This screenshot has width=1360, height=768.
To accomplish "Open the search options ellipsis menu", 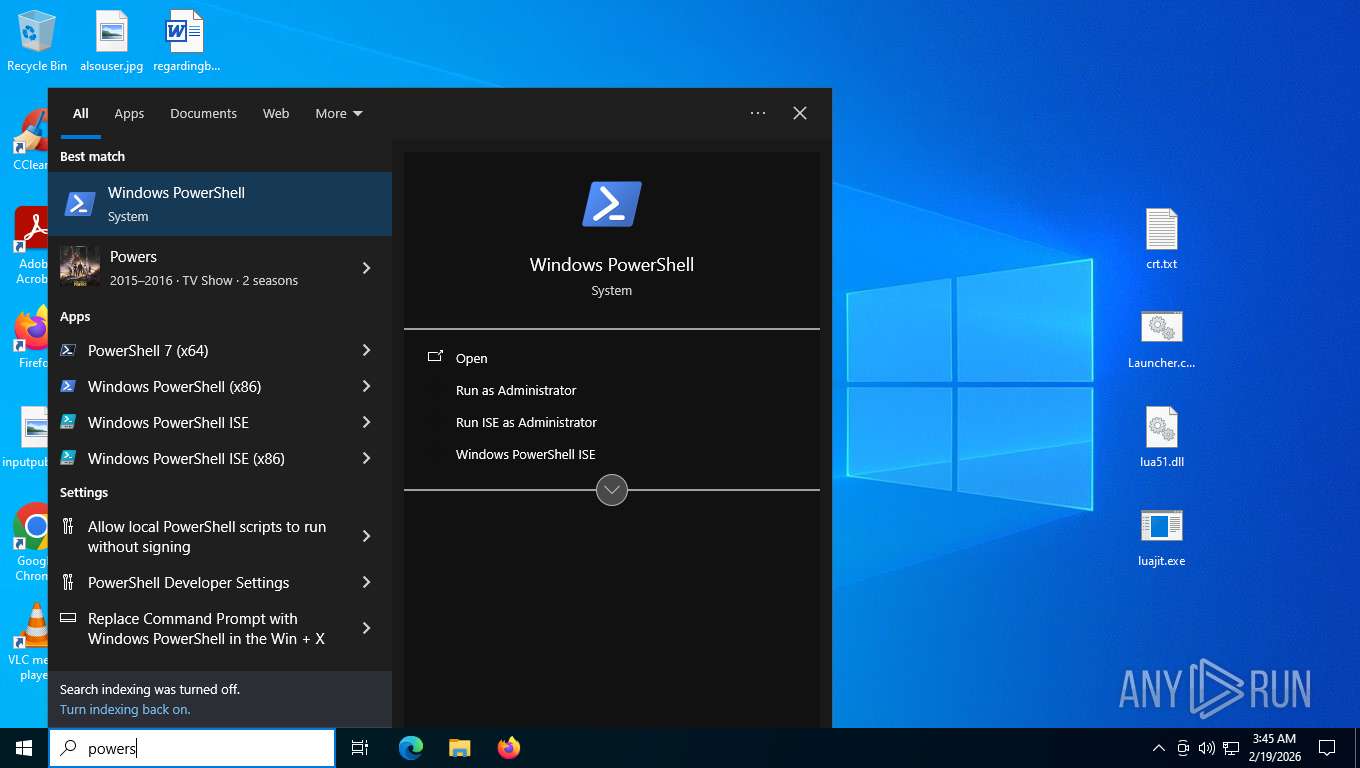I will [x=758, y=113].
